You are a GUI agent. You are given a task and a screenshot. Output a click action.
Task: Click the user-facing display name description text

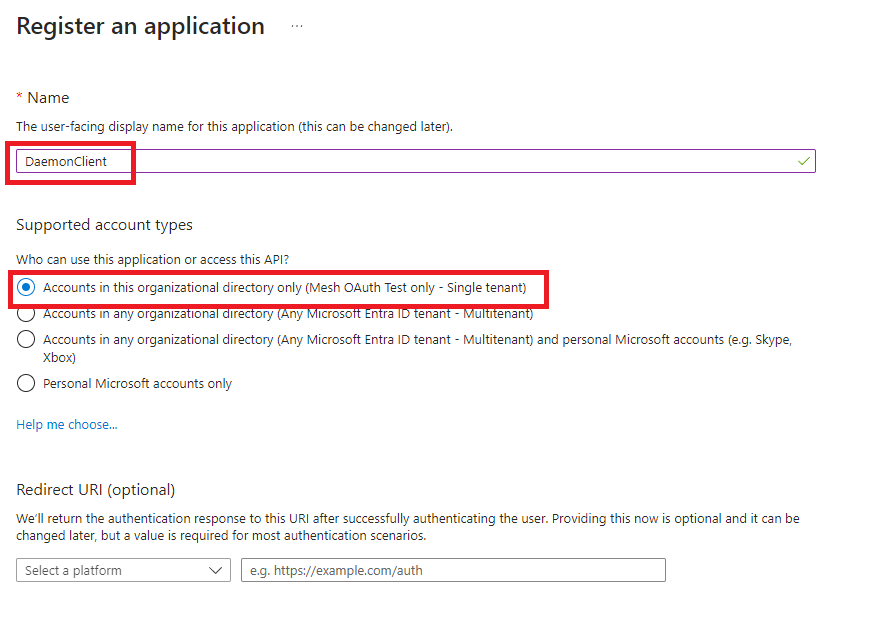[234, 127]
